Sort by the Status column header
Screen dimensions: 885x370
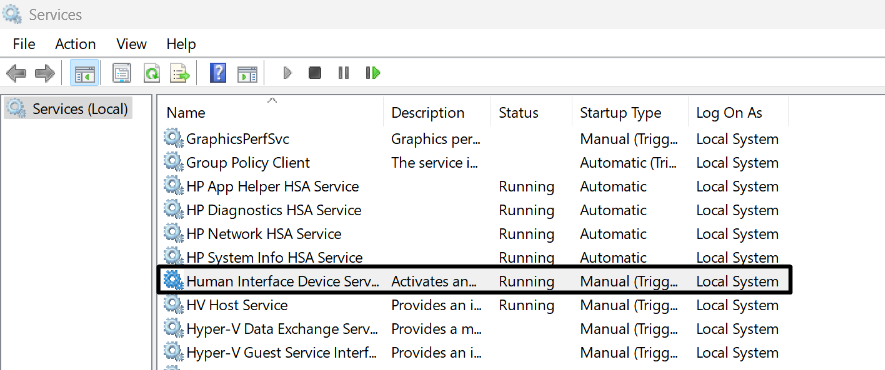click(x=518, y=113)
